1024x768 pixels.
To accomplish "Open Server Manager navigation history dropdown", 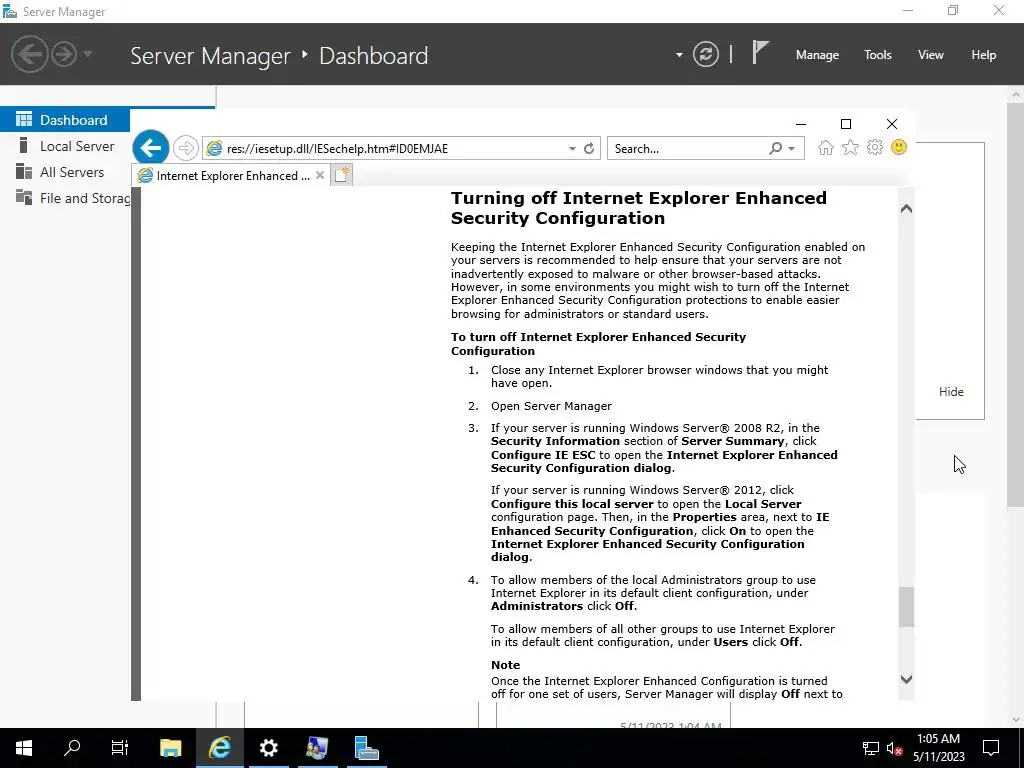I will coord(88,54).
